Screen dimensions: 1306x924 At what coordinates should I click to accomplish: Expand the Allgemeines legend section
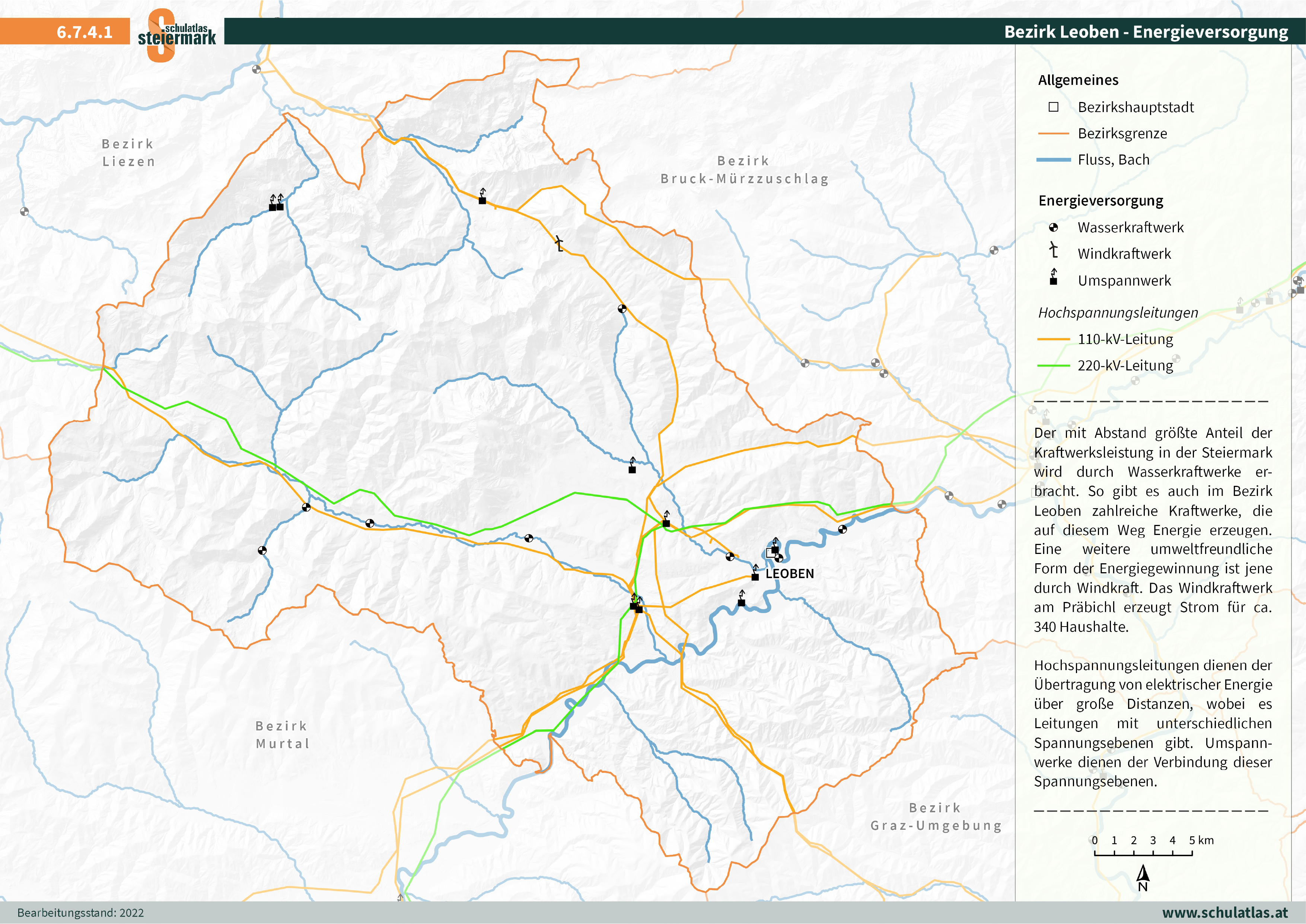pos(1078,81)
